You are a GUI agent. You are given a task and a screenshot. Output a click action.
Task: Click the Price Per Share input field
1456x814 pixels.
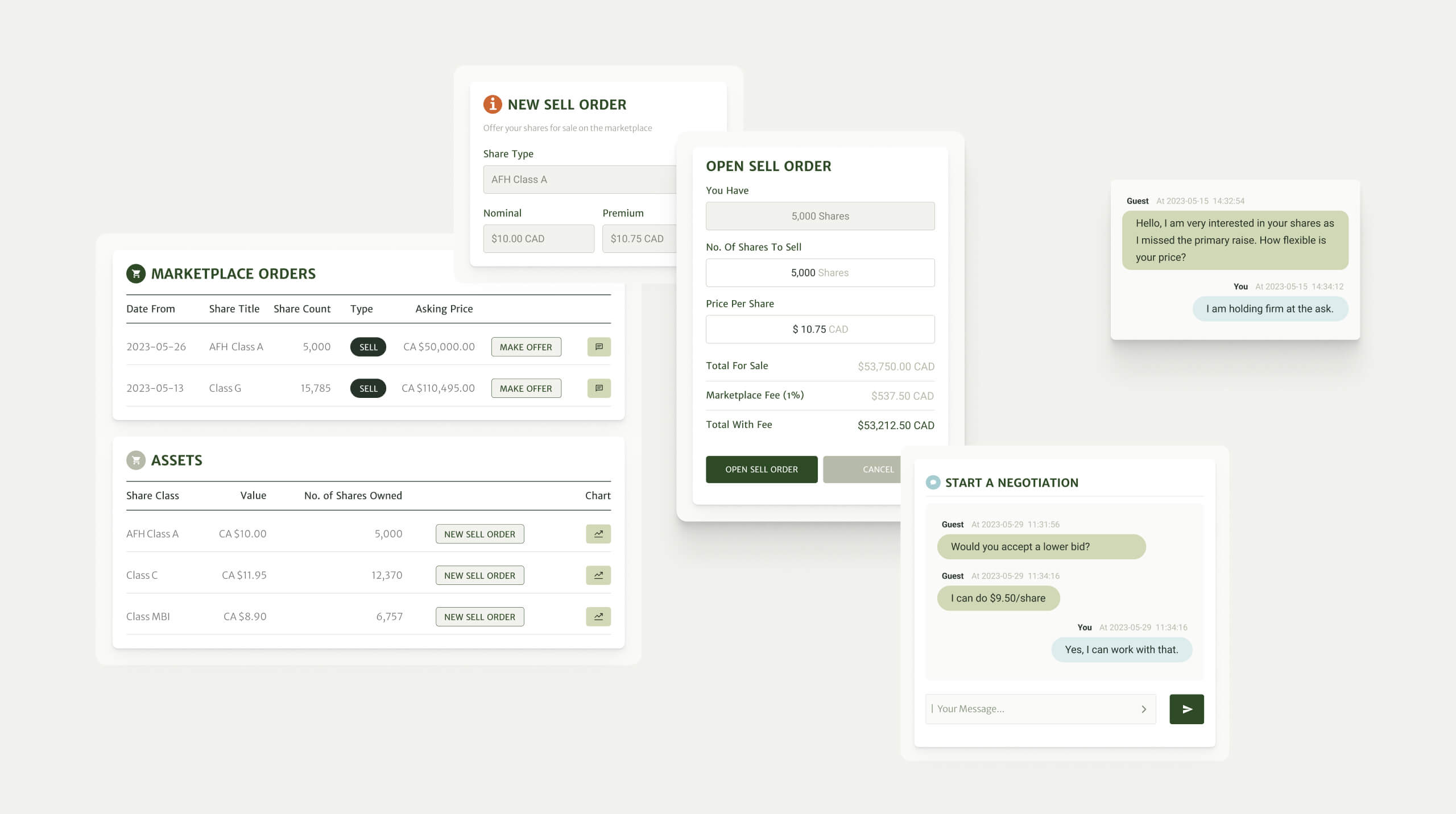(x=820, y=329)
